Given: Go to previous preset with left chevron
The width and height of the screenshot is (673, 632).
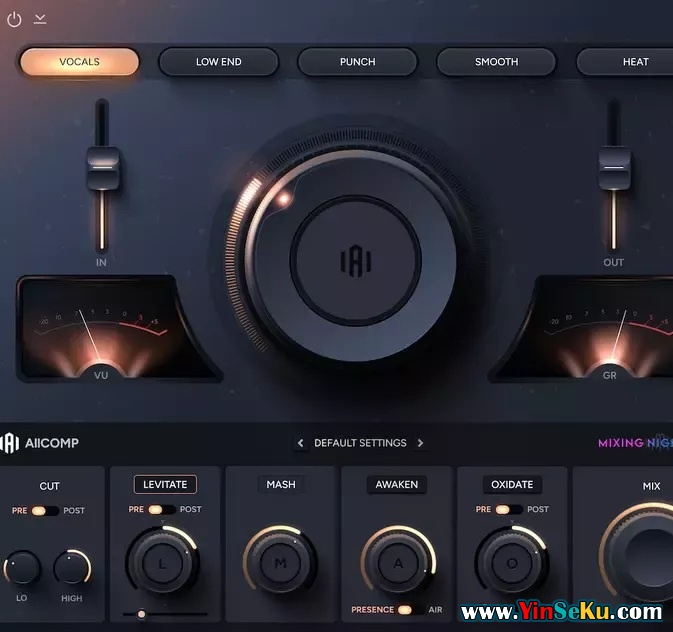Looking at the screenshot, I should [x=301, y=443].
